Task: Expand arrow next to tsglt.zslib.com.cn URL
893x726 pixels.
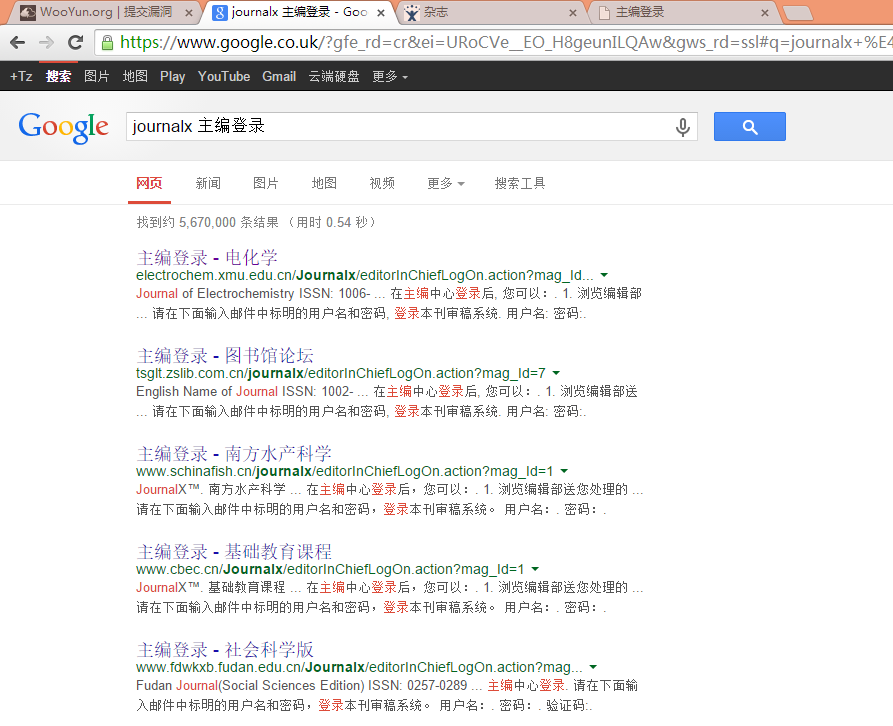Action: click(x=556, y=373)
